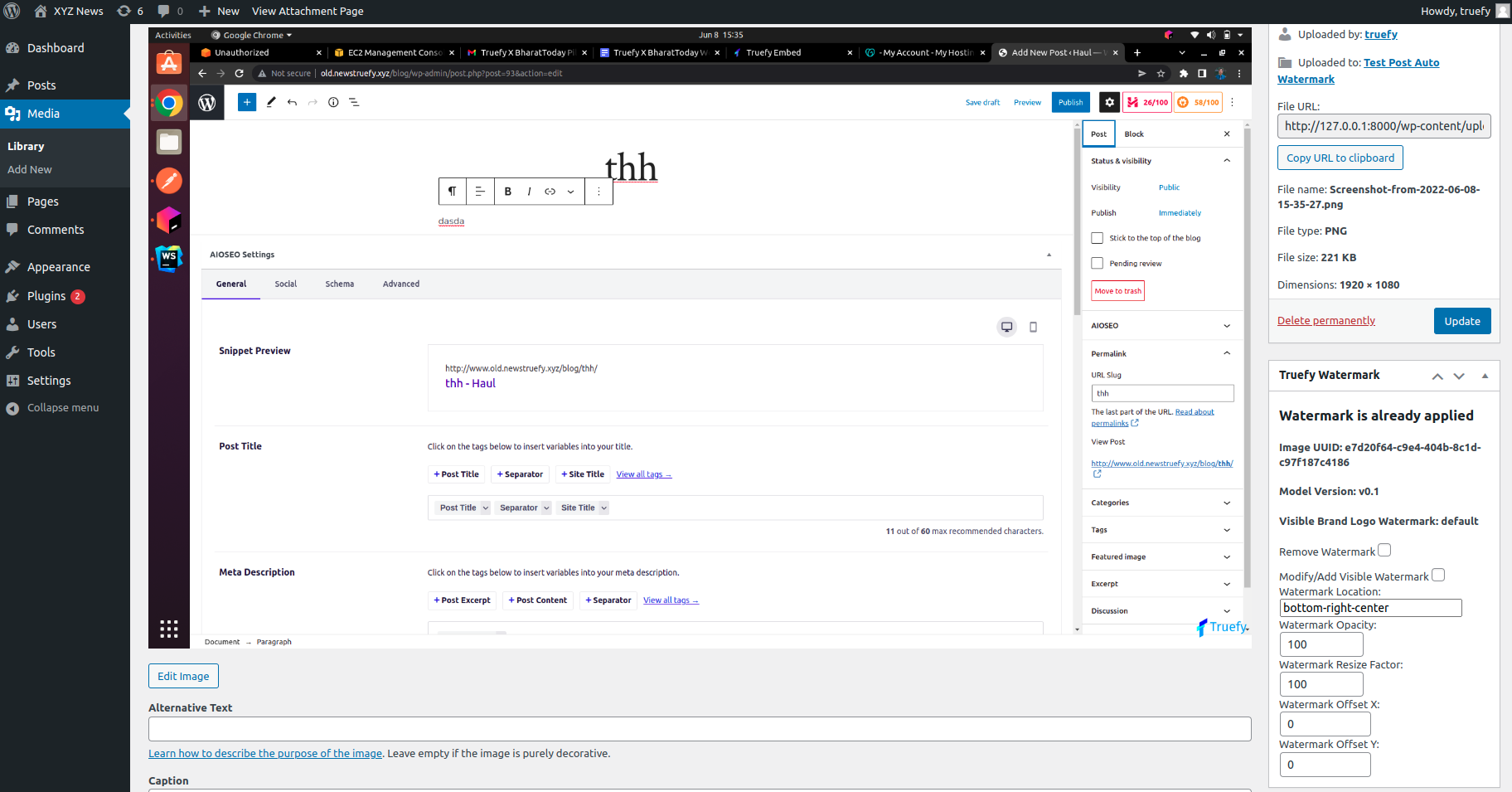Move Truefy Watermark panel up
This screenshot has height=792, width=1512.
[x=1437, y=376]
